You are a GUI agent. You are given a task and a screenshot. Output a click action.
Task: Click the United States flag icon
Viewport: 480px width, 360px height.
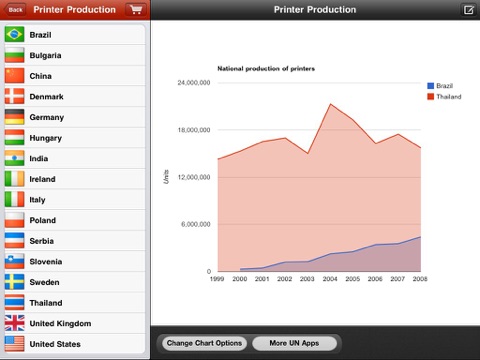click(14, 344)
